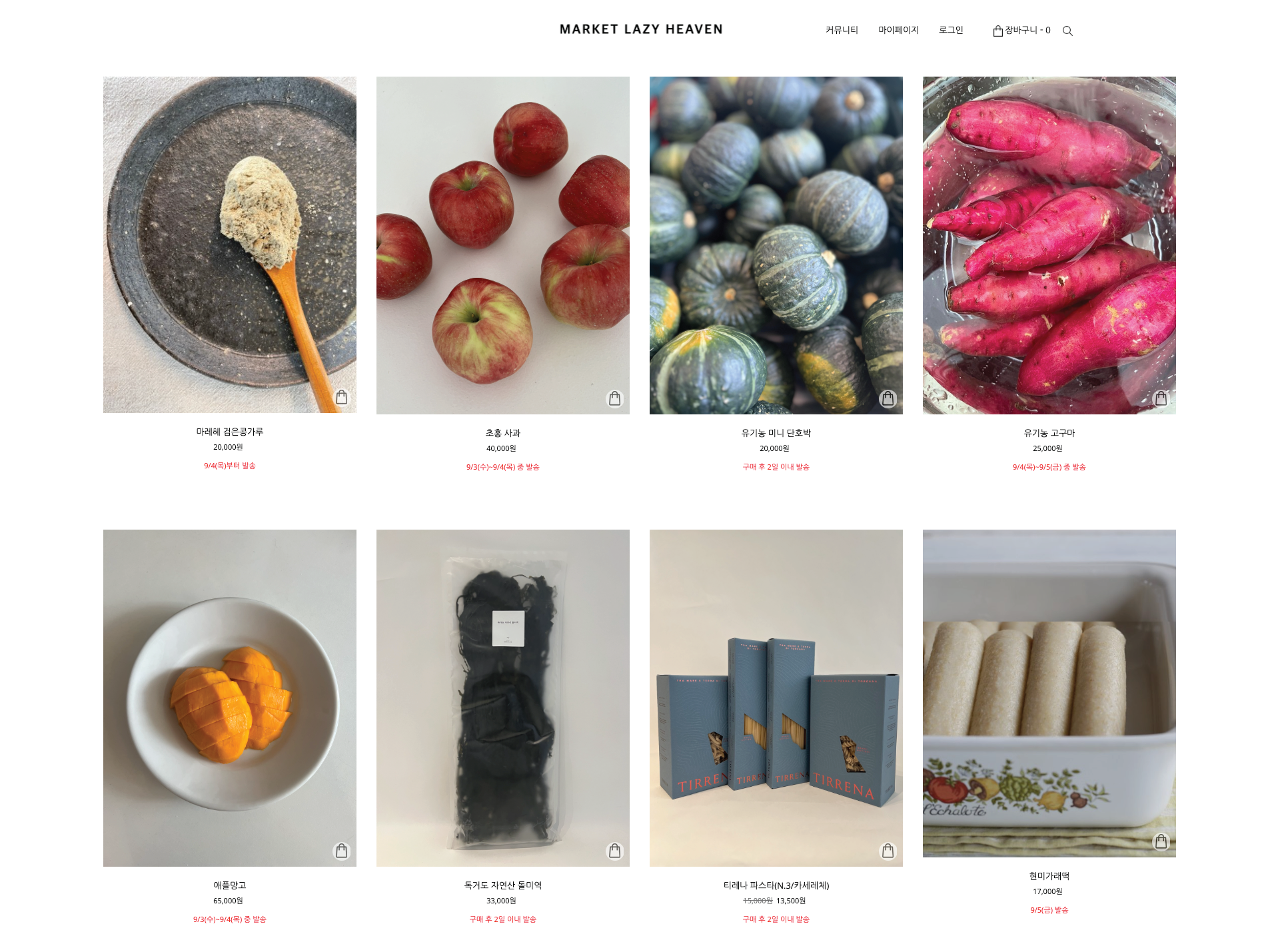
Task: Add 독거도 자연산 돌미역 to cart via bag icon
Action: point(615,851)
